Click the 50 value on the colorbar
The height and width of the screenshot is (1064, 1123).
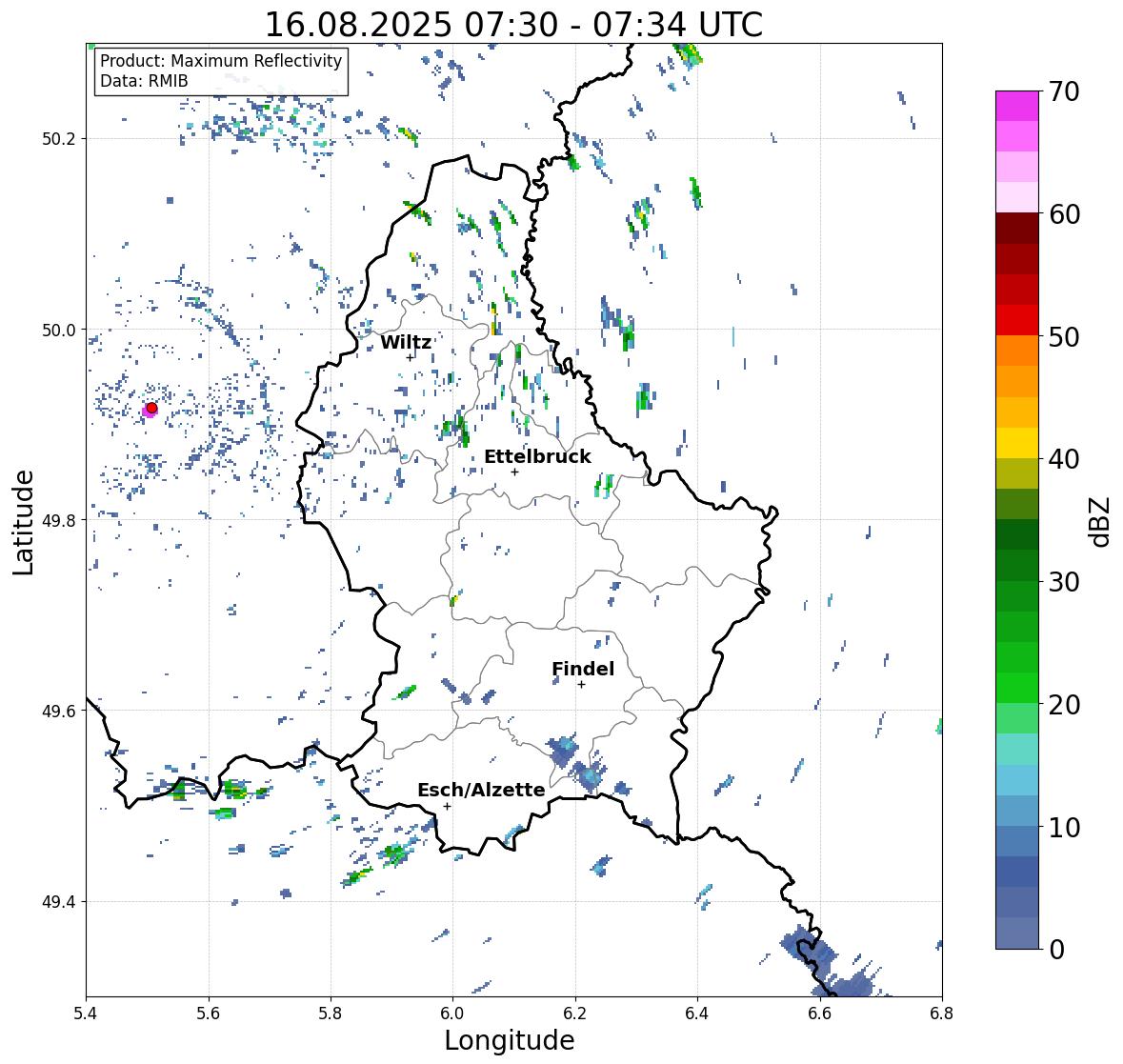click(1064, 337)
